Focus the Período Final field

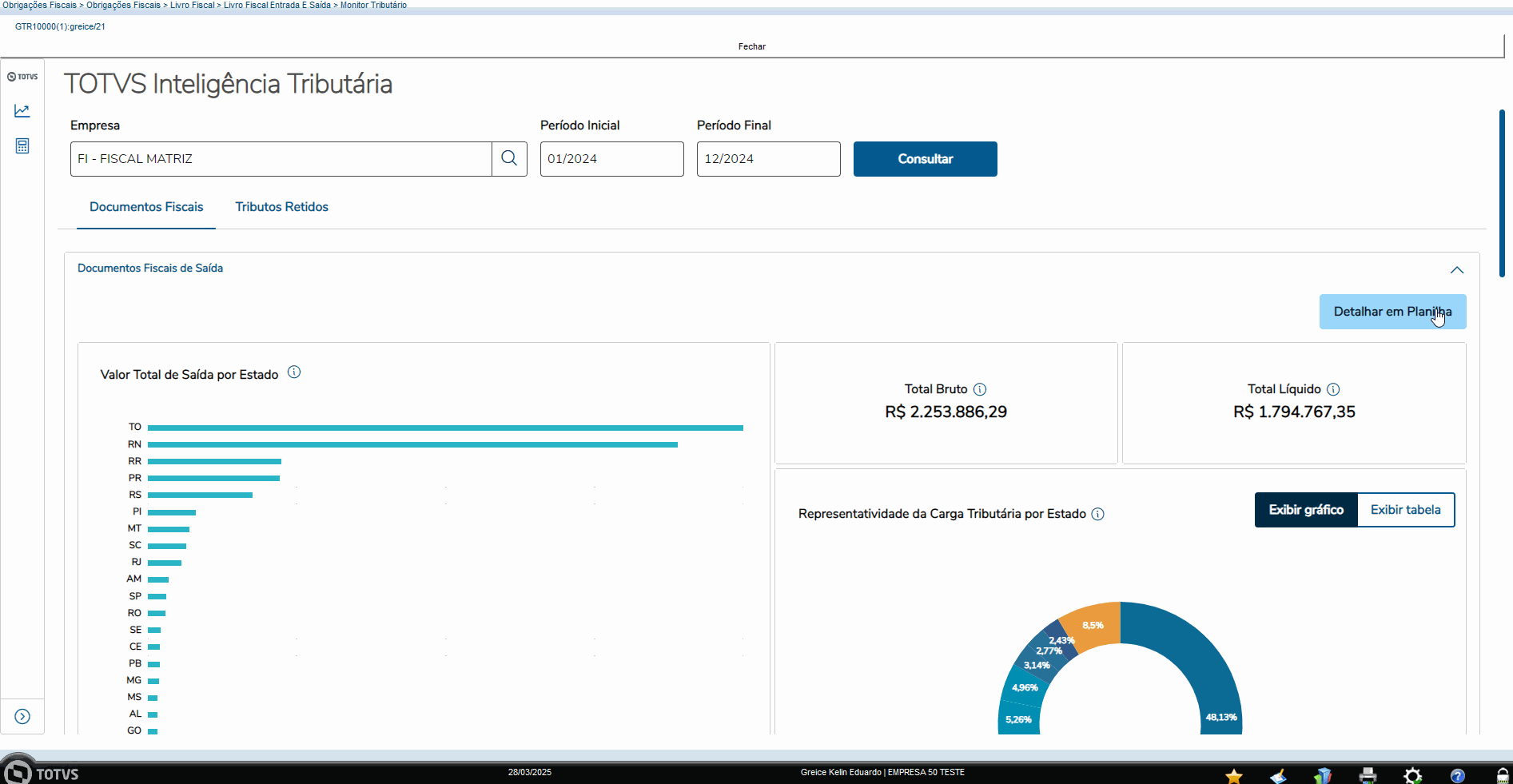(769, 159)
